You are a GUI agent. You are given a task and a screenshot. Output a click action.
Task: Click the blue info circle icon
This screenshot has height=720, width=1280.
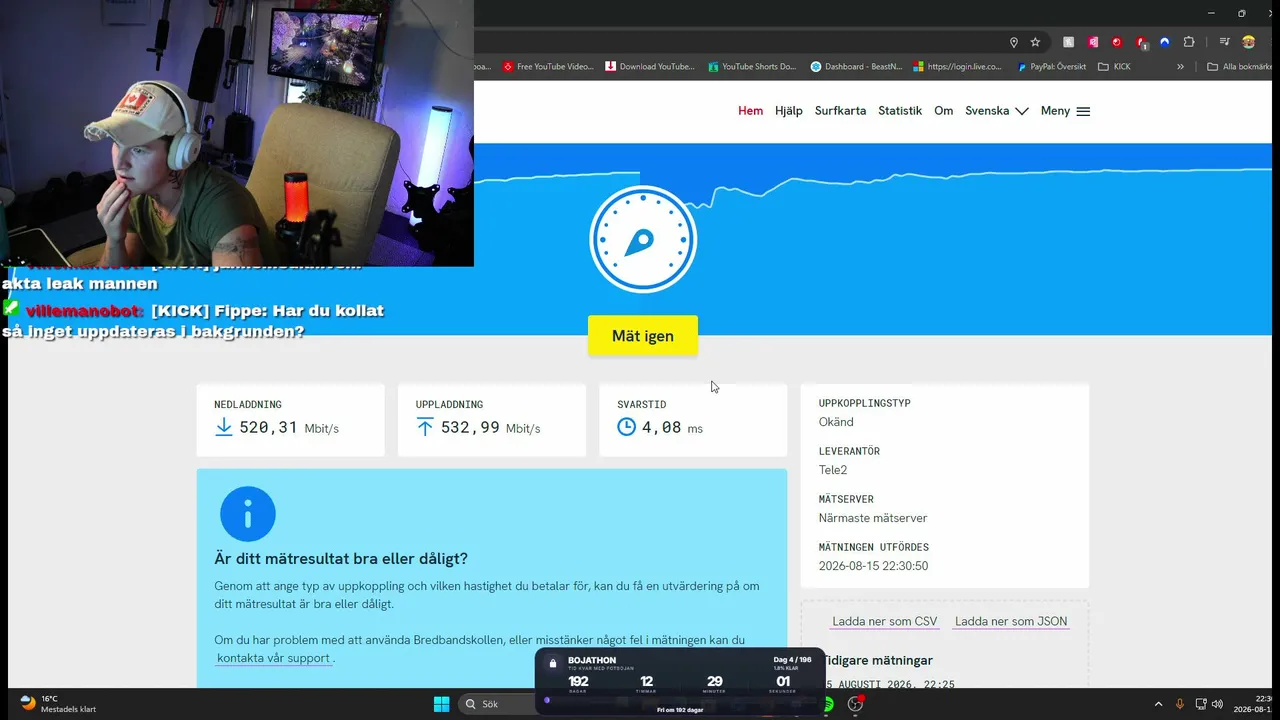(248, 514)
